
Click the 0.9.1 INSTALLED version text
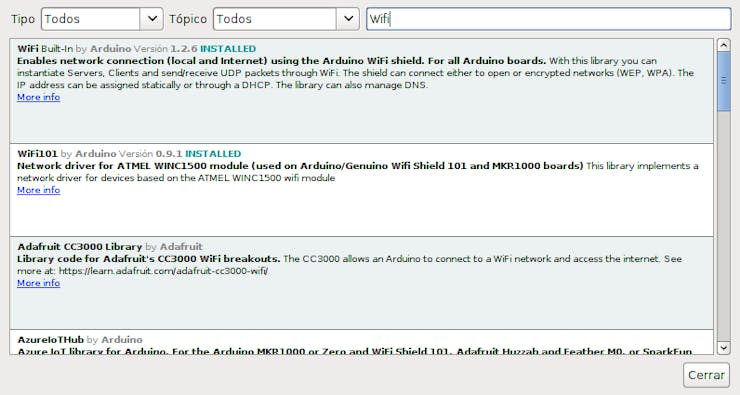pos(198,154)
